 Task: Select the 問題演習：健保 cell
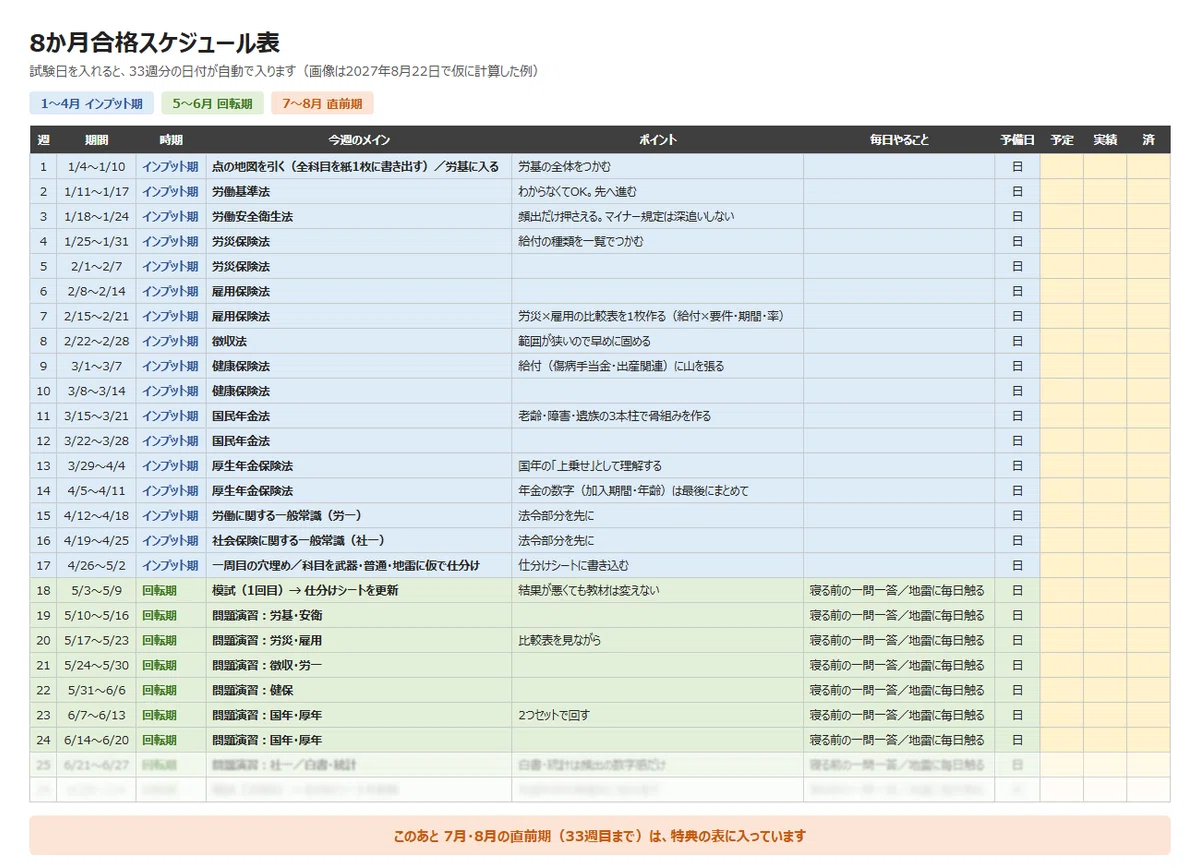pyautogui.click(x=359, y=690)
